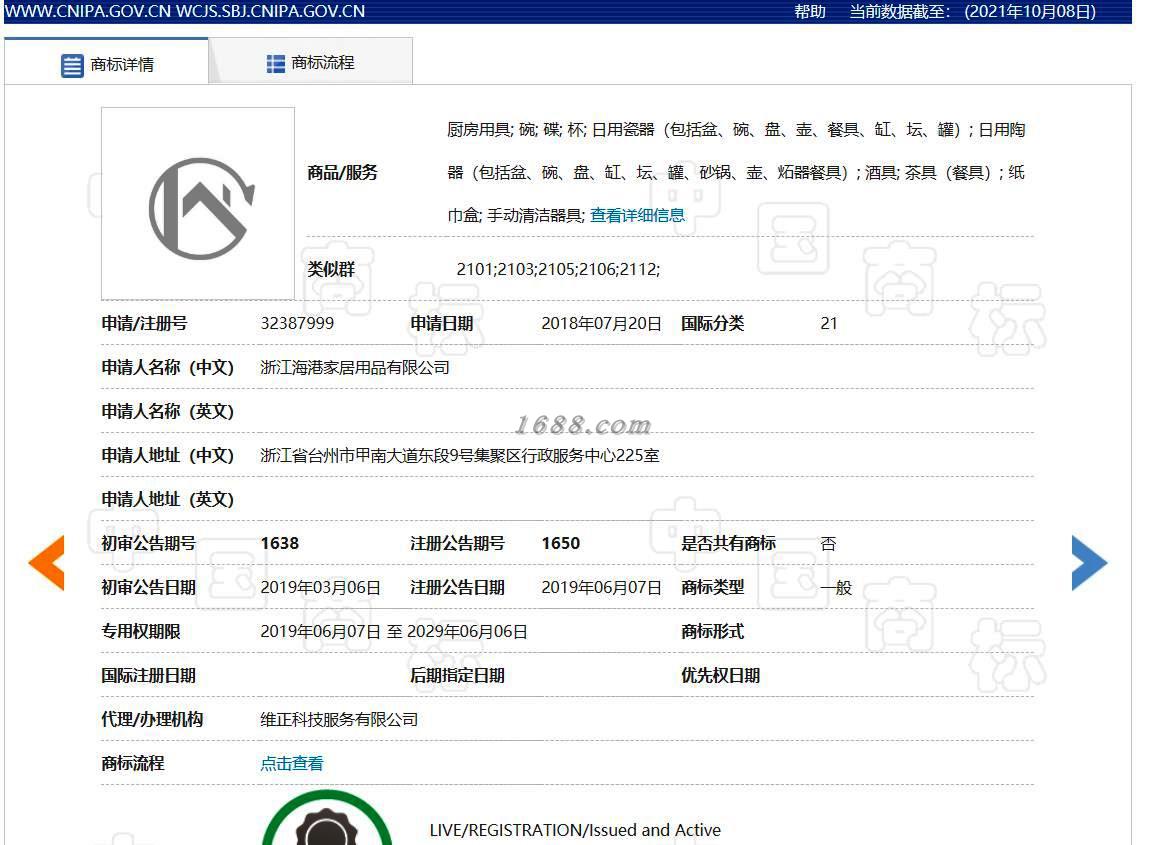Click the 商标形式 label
The width and height of the screenshot is (1164, 845).
(713, 632)
